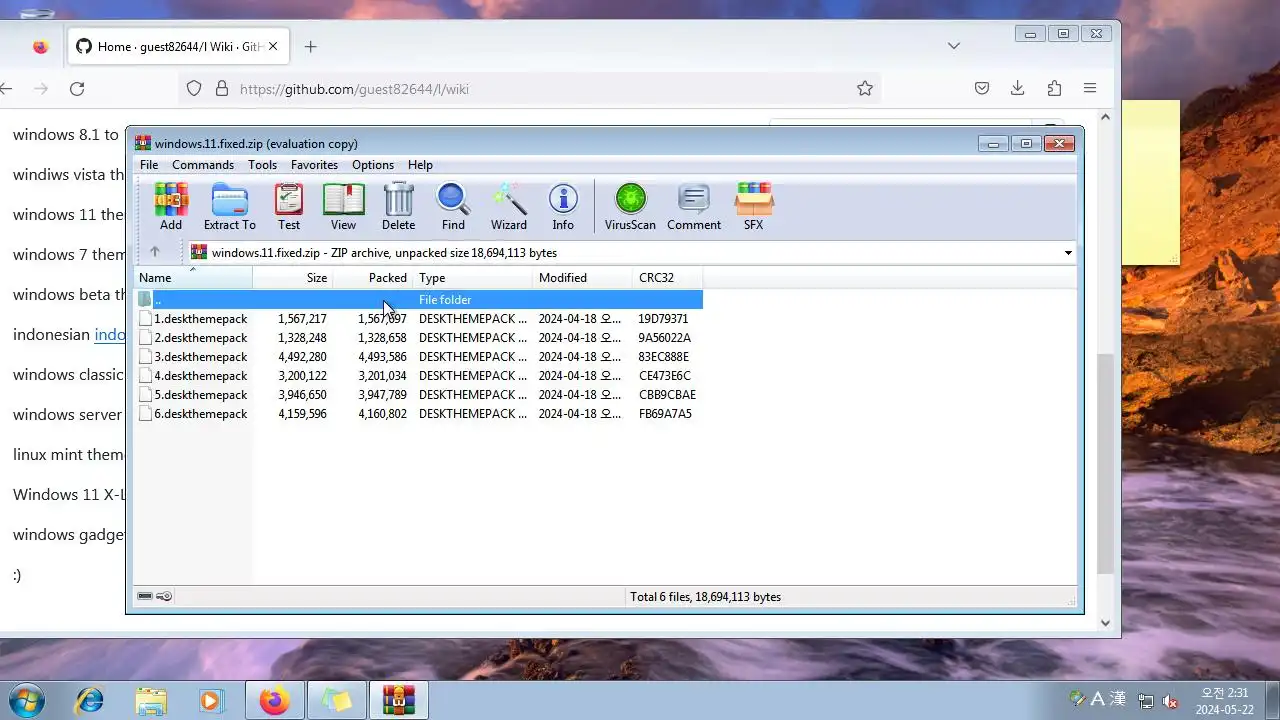1280x720 pixels.
Task: Sort by the Packed column header
Action: 373,278
